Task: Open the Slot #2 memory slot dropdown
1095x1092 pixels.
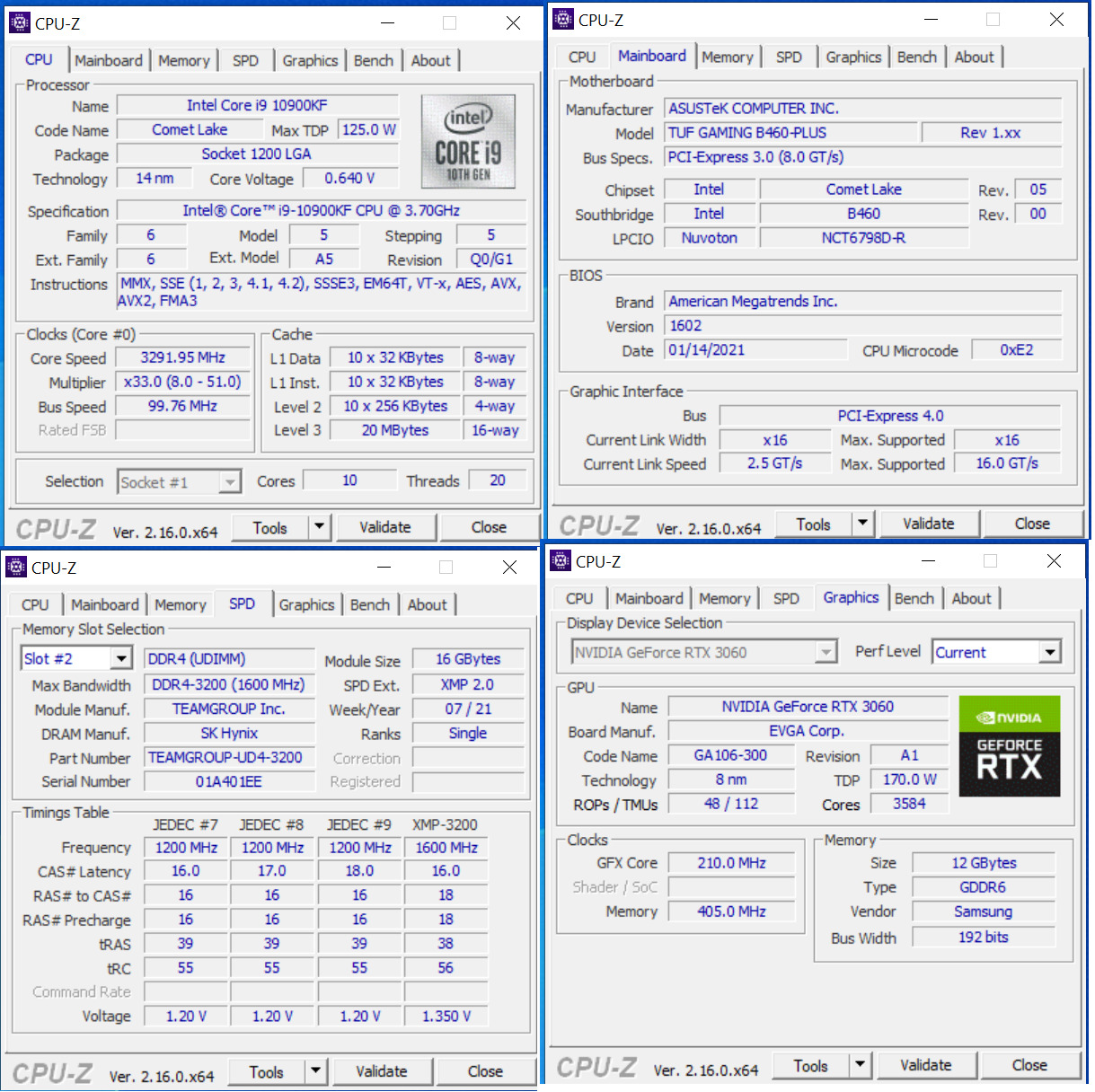Action: coord(121,659)
